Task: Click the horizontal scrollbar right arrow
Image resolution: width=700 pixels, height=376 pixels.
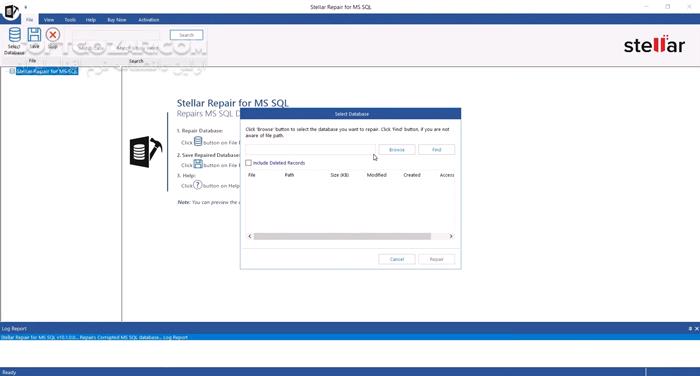Action: (451, 236)
